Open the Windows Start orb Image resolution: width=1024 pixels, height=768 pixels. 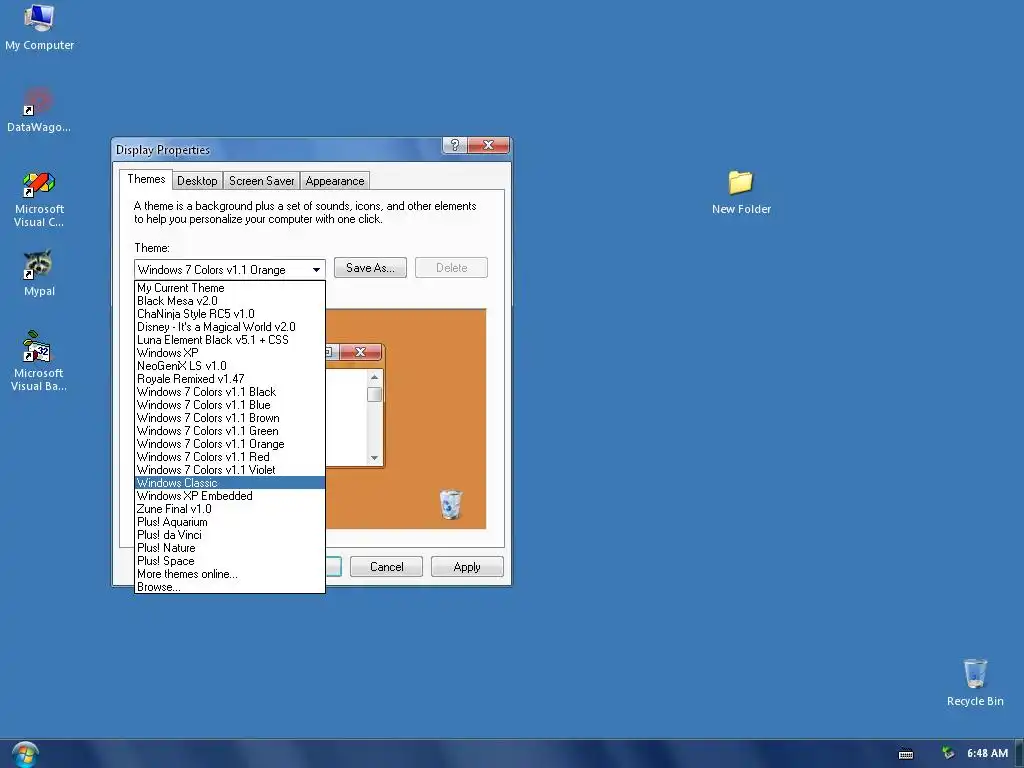click(25, 754)
